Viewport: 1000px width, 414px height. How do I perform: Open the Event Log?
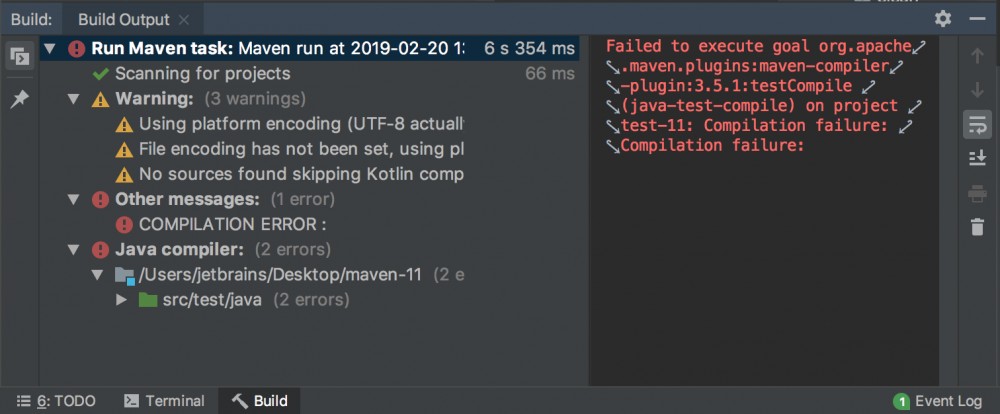[x=938, y=401]
